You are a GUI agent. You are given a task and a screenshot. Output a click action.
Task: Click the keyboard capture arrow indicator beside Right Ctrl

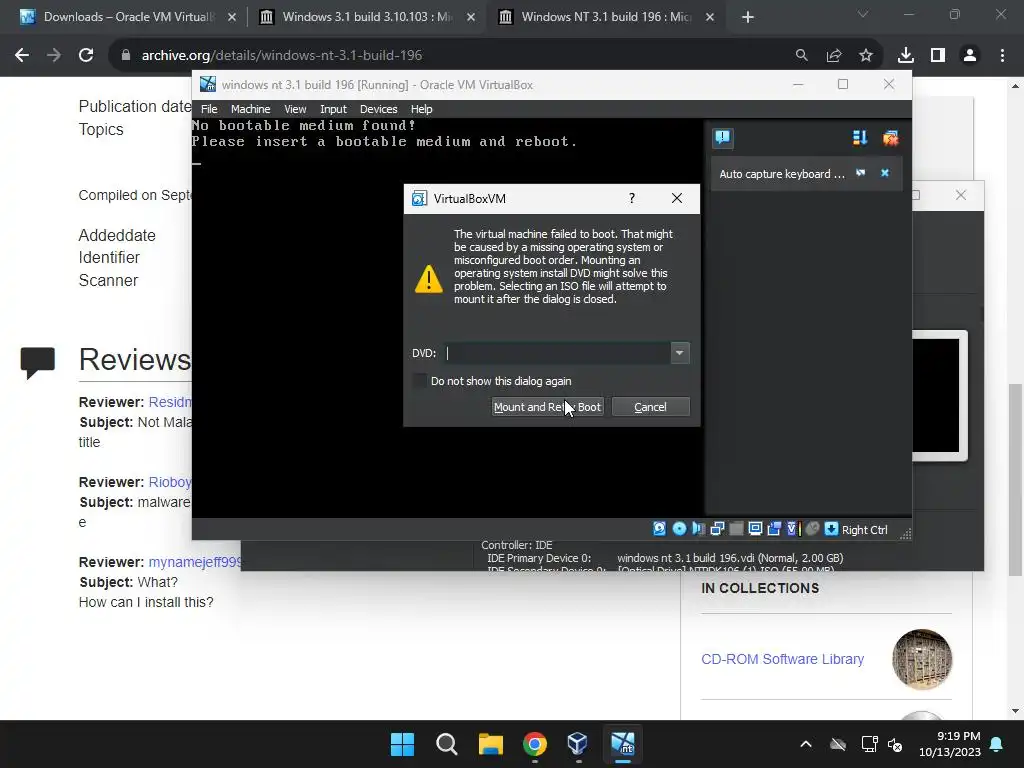(831, 529)
